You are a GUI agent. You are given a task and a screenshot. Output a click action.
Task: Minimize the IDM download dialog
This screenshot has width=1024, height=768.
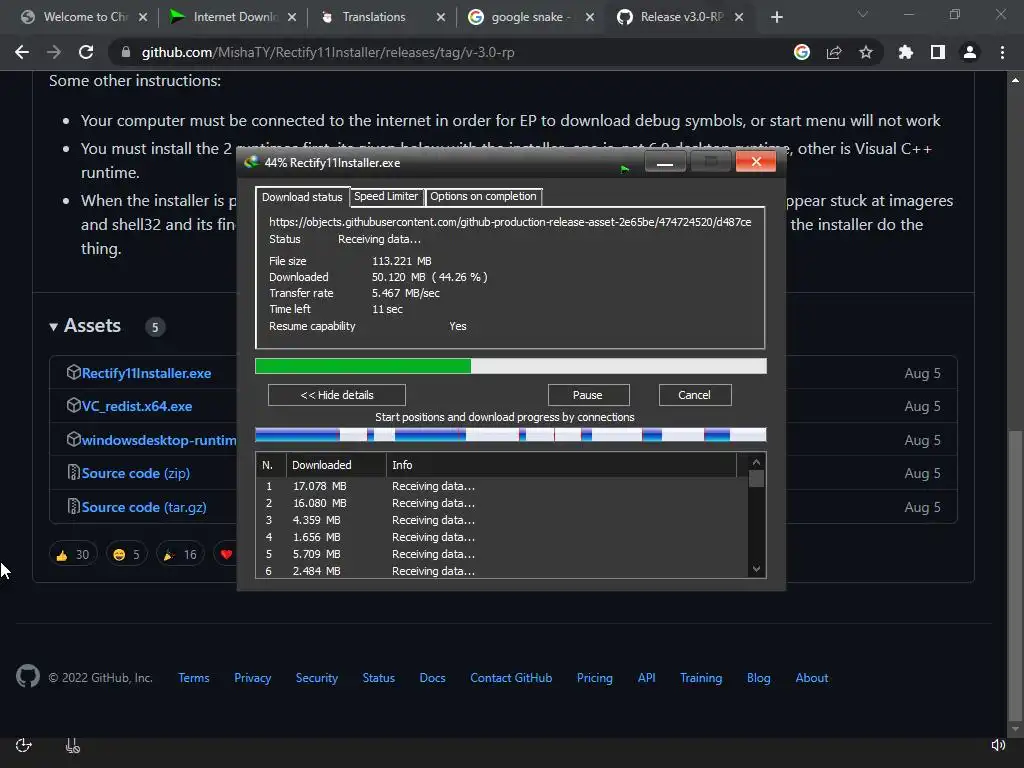click(665, 161)
